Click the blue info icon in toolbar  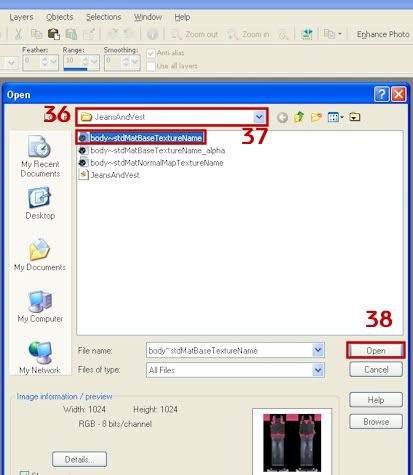[x=153, y=34]
